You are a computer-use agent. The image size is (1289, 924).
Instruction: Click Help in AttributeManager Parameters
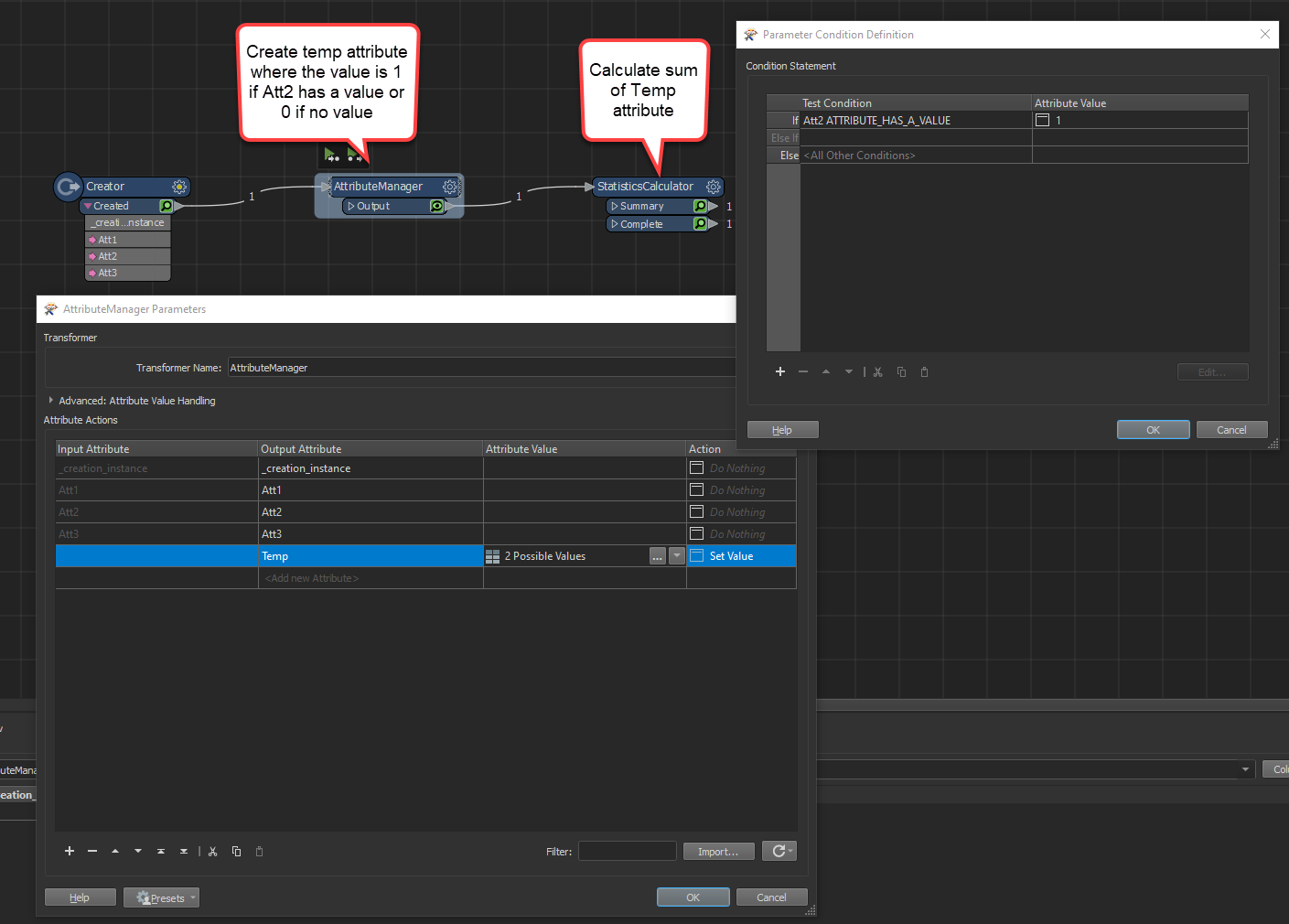pyautogui.click(x=81, y=897)
